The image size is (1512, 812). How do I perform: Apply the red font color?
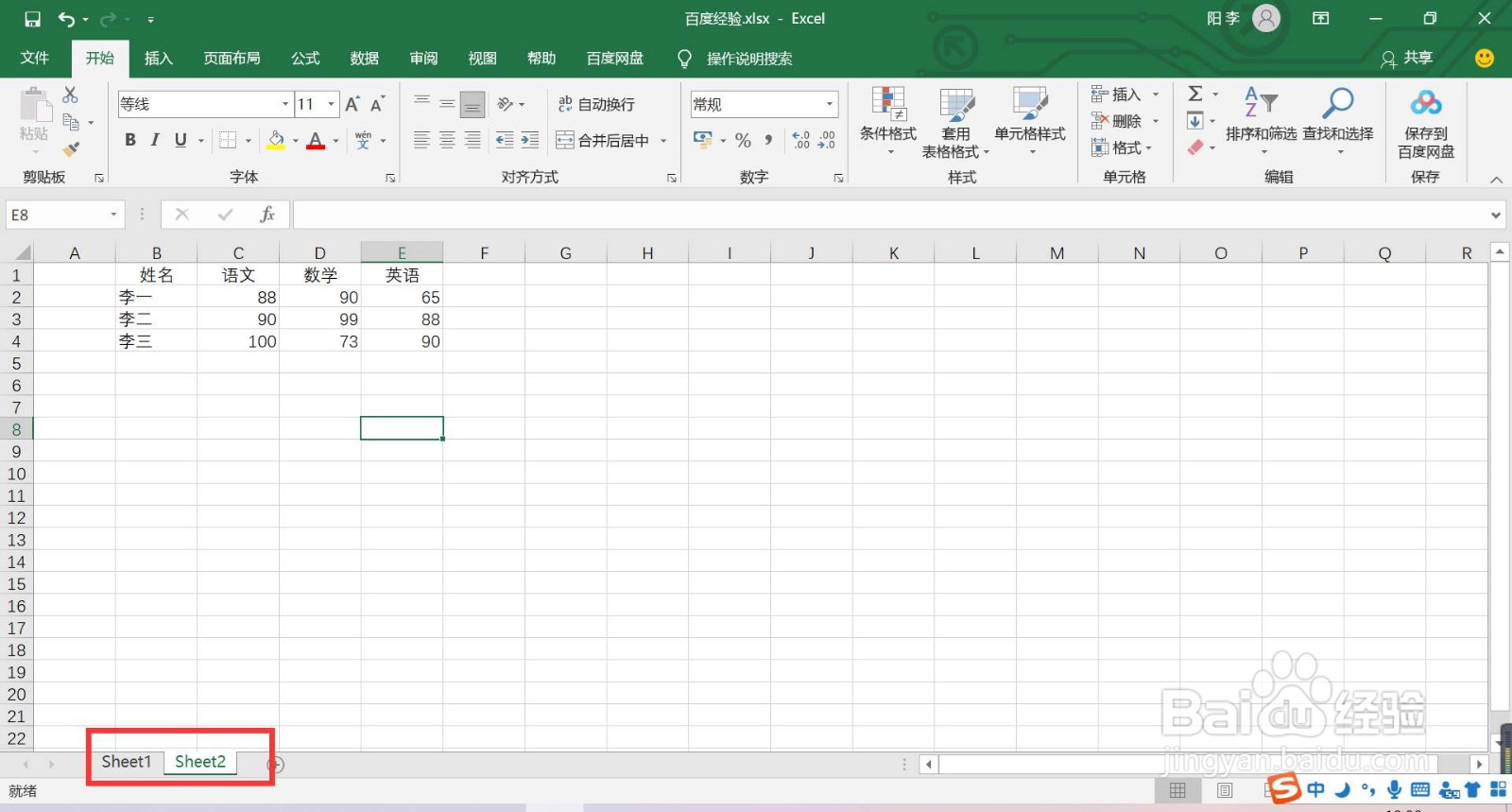click(x=316, y=141)
